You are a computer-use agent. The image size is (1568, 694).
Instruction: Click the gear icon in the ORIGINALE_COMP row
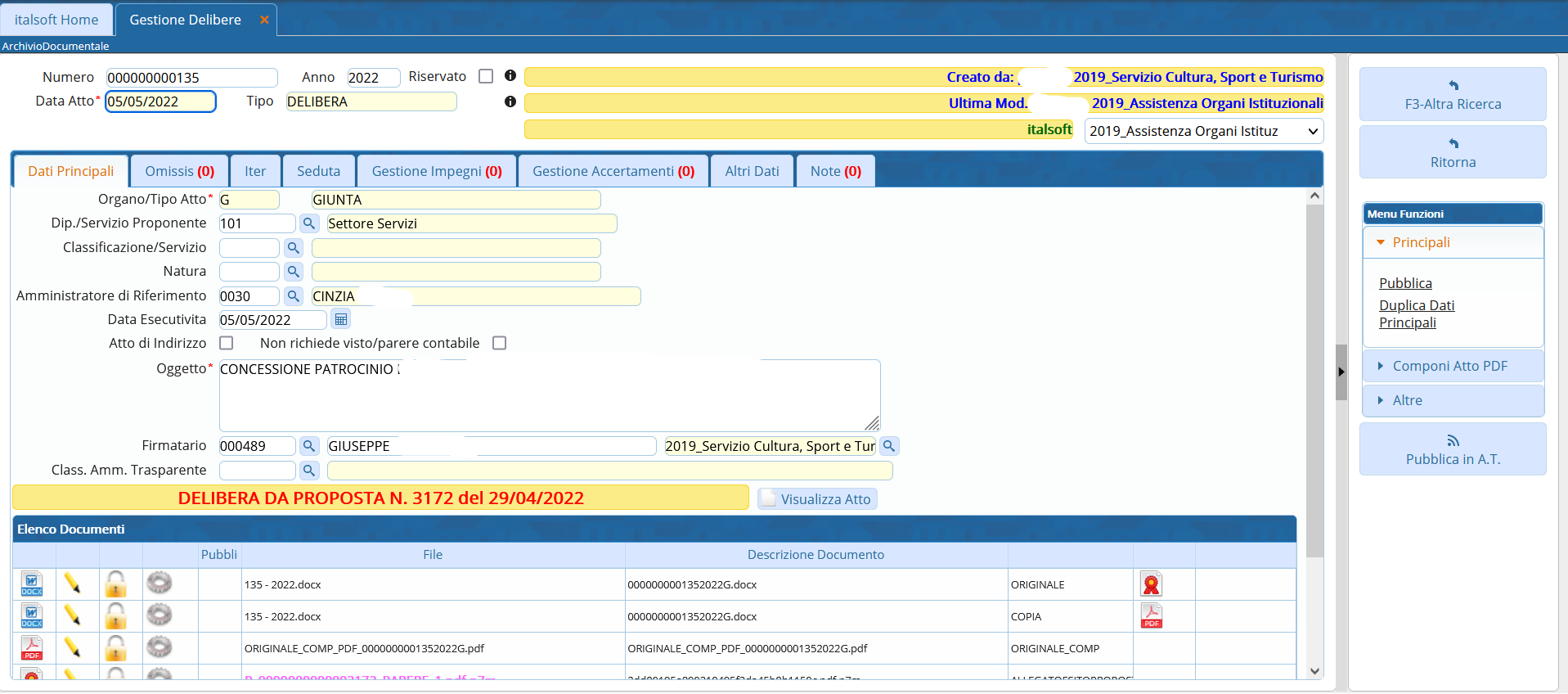159,647
